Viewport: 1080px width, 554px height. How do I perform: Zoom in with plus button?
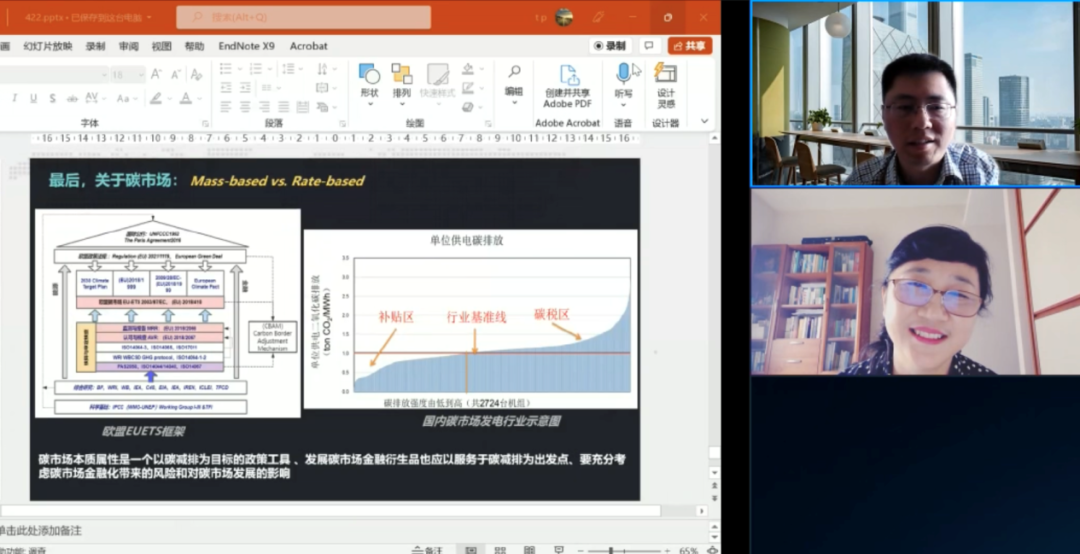[667, 551]
